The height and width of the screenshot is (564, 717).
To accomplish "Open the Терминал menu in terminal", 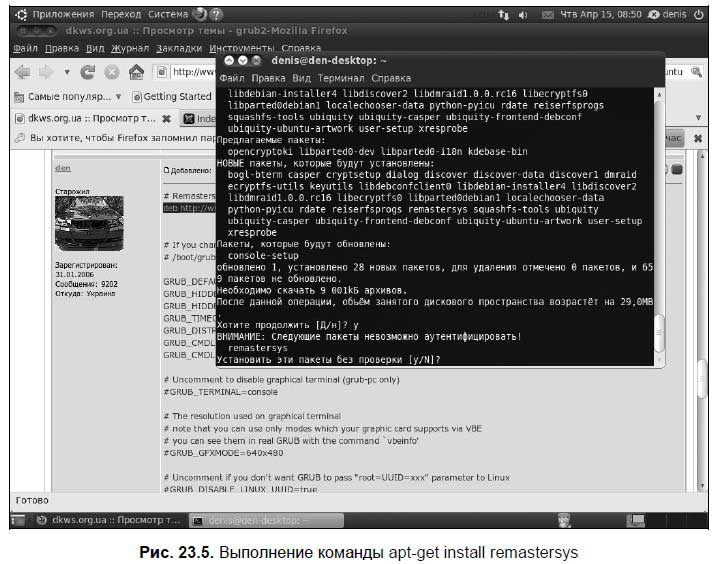I will 341,78.
